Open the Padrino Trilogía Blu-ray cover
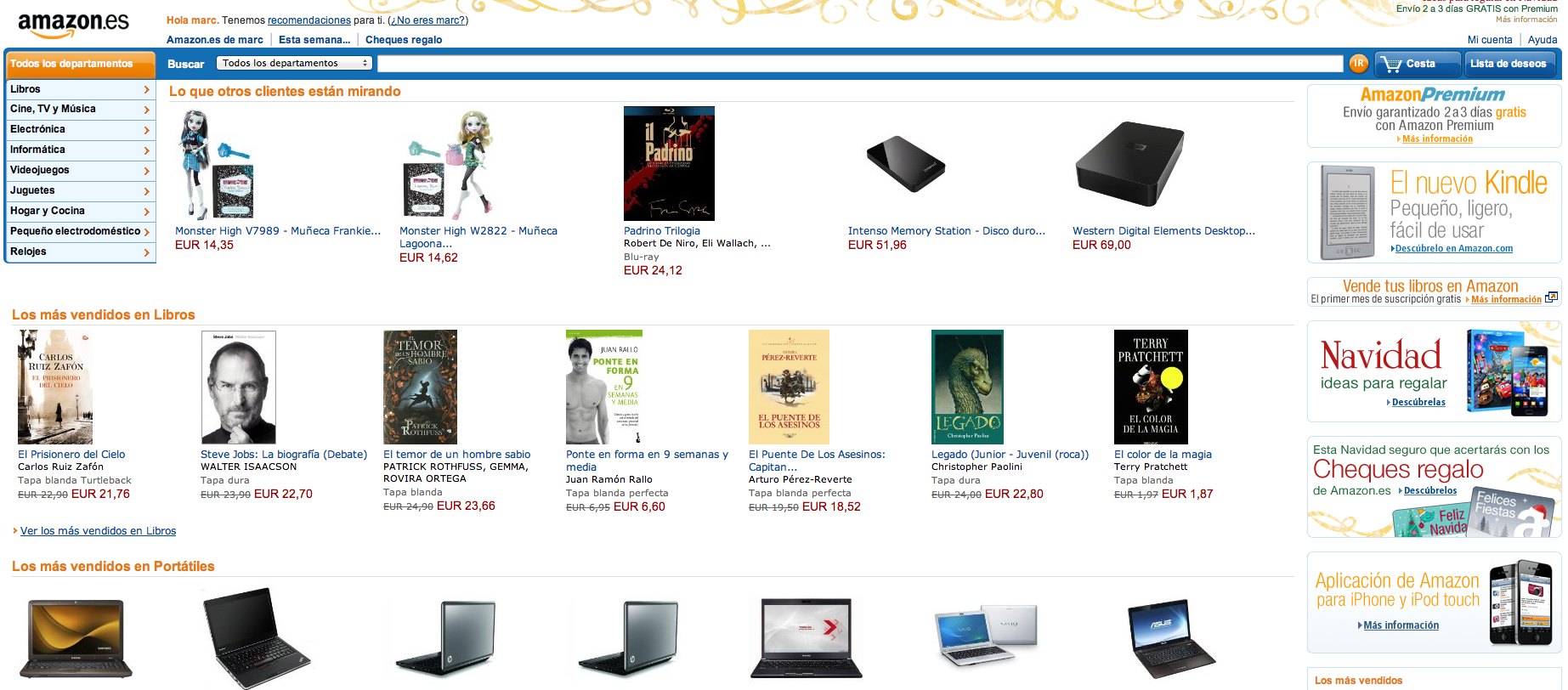The height and width of the screenshot is (690, 1568). coord(669,163)
